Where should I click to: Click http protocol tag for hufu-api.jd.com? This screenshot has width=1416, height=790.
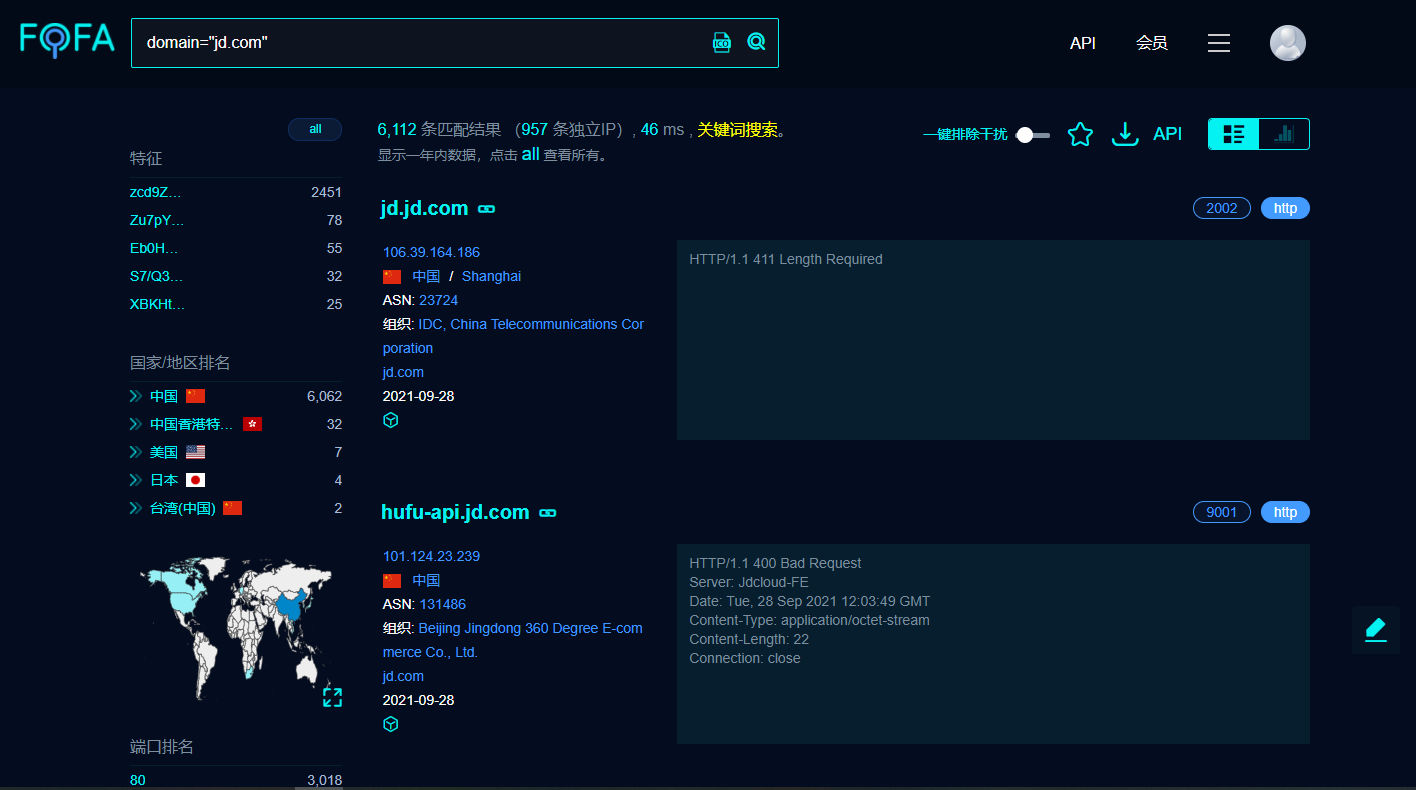(1285, 512)
